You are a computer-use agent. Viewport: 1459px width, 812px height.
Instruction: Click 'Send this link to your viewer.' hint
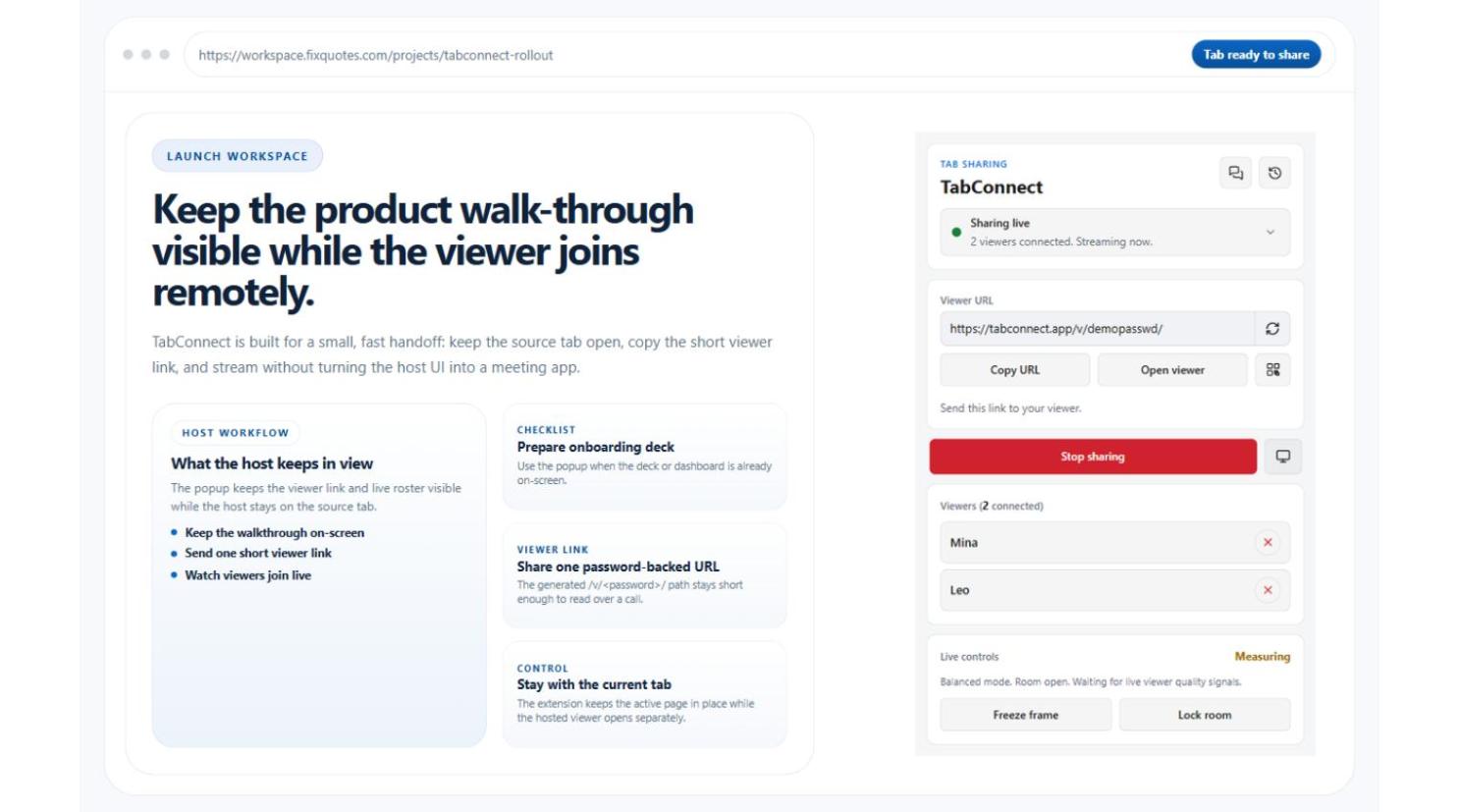(1010, 408)
